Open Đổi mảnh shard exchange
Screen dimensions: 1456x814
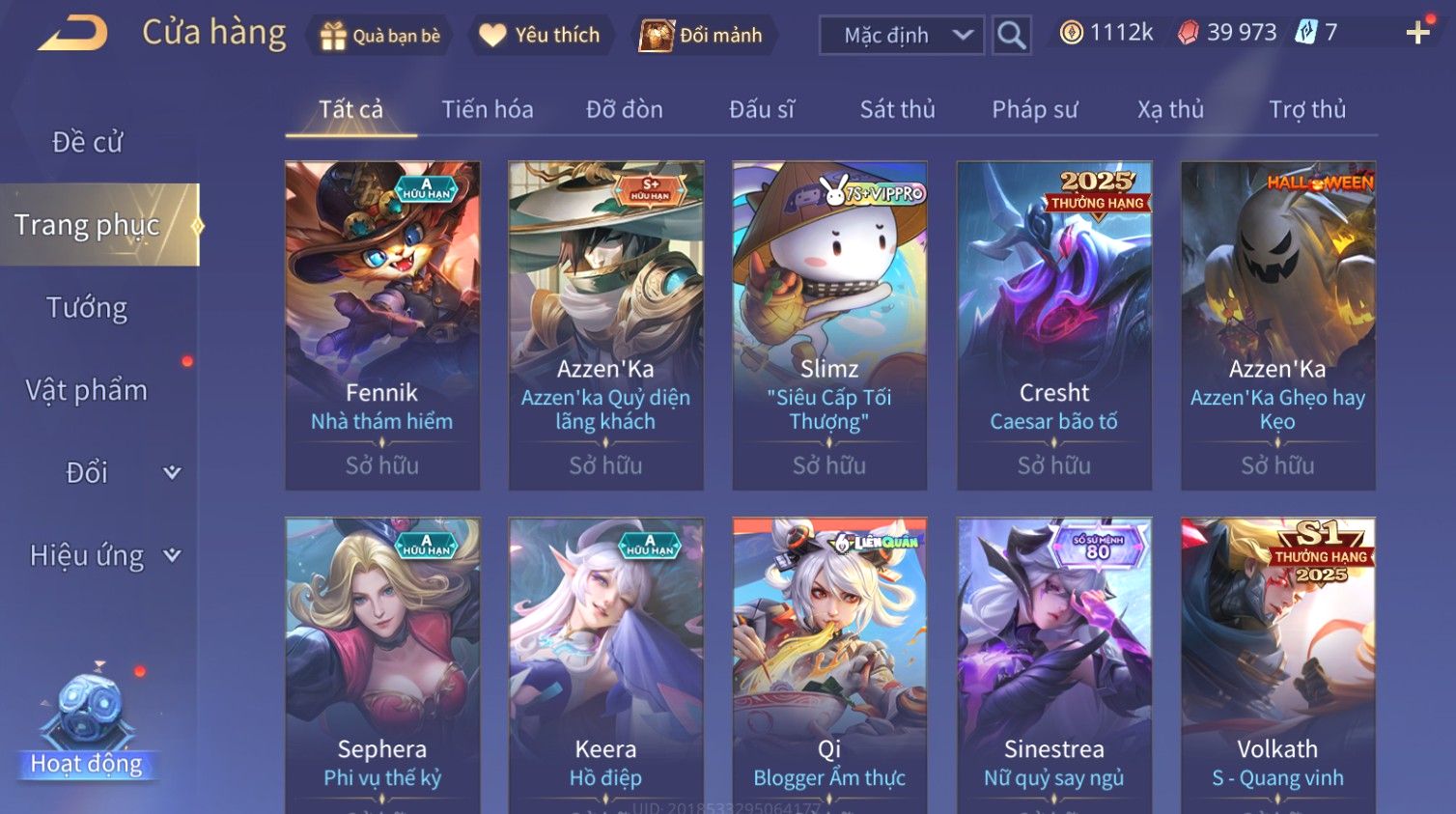pos(703,36)
